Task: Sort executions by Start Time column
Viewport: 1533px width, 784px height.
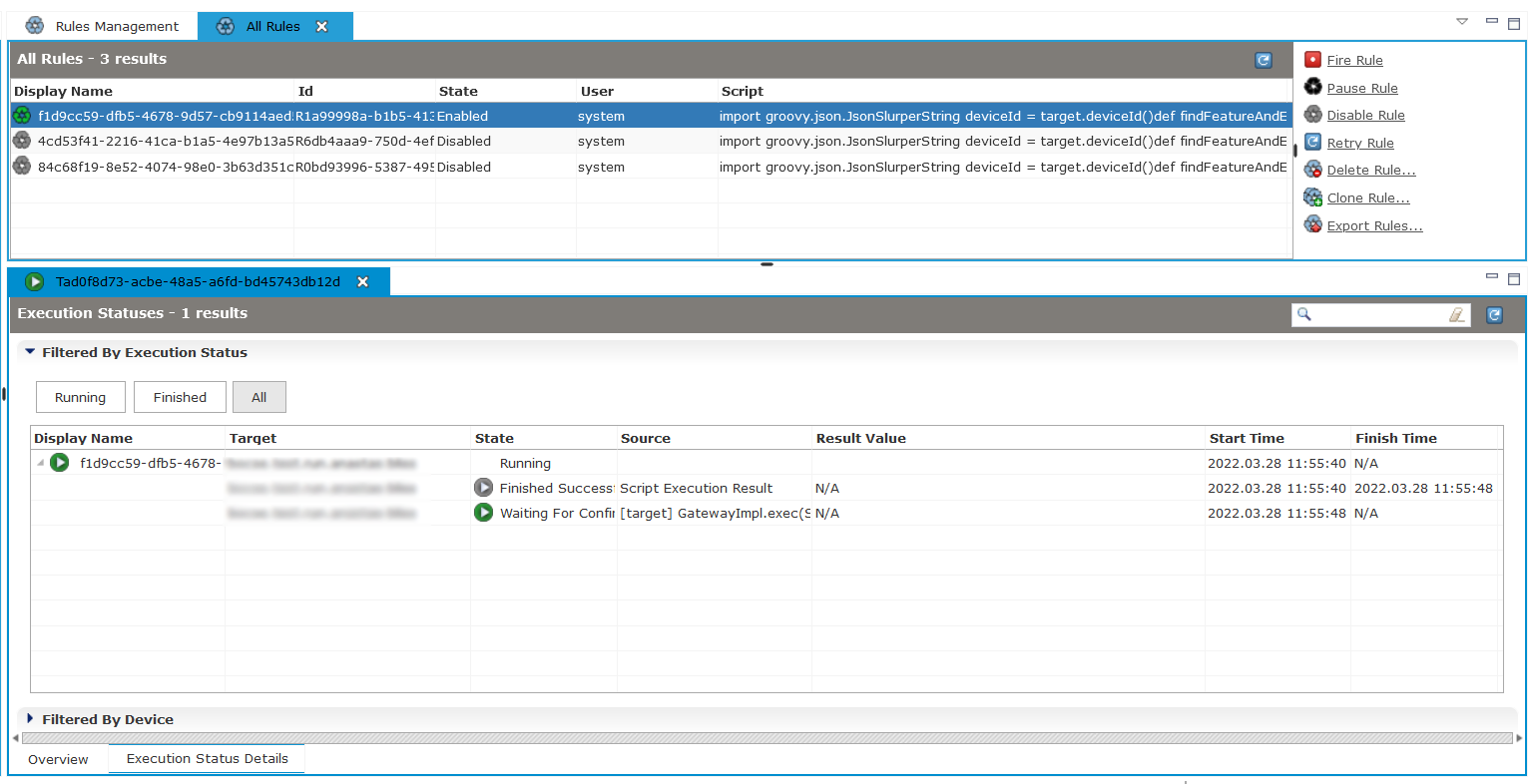Action: tap(1277, 438)
